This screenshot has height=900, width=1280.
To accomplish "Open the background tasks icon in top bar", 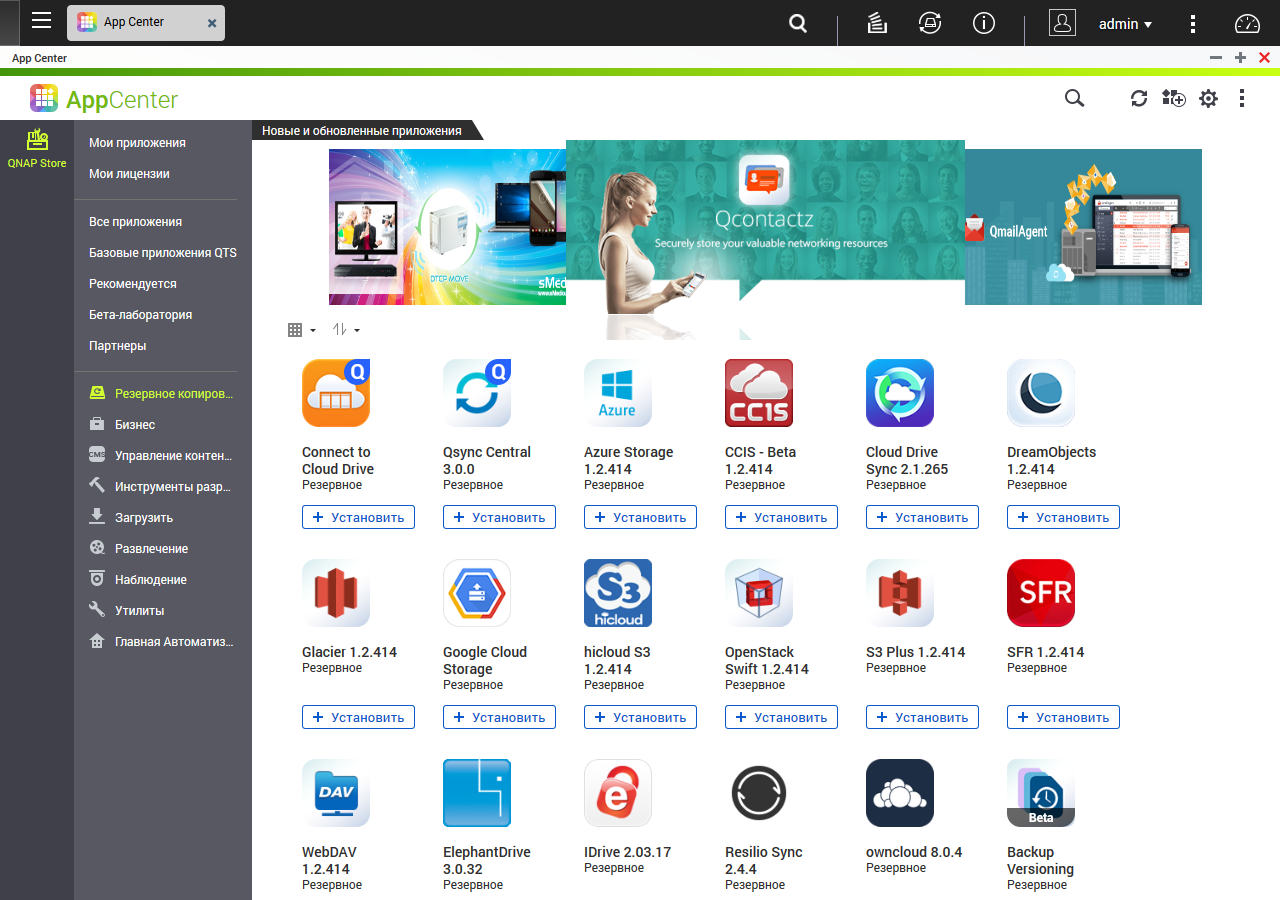I will (x=877, y=23).
